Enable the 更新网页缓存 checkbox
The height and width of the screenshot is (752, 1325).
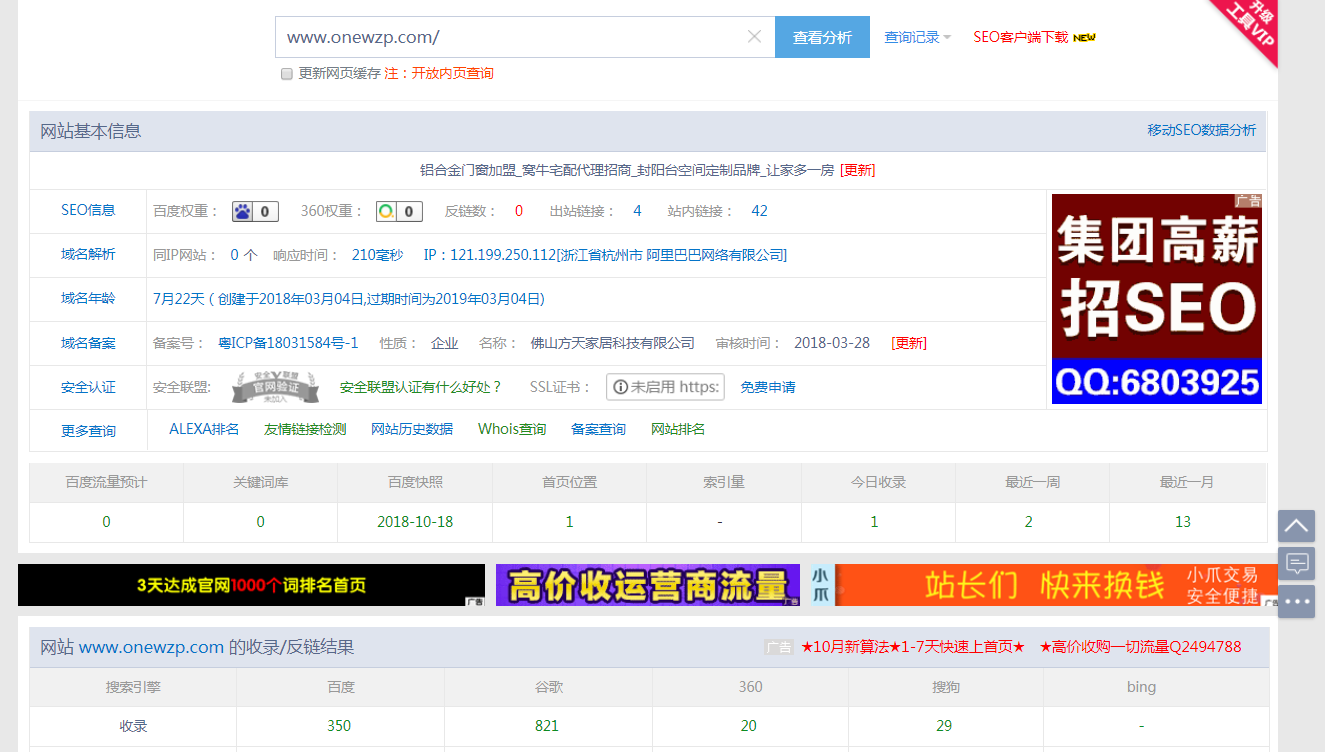pyautogui.click(x=287, y=74)
